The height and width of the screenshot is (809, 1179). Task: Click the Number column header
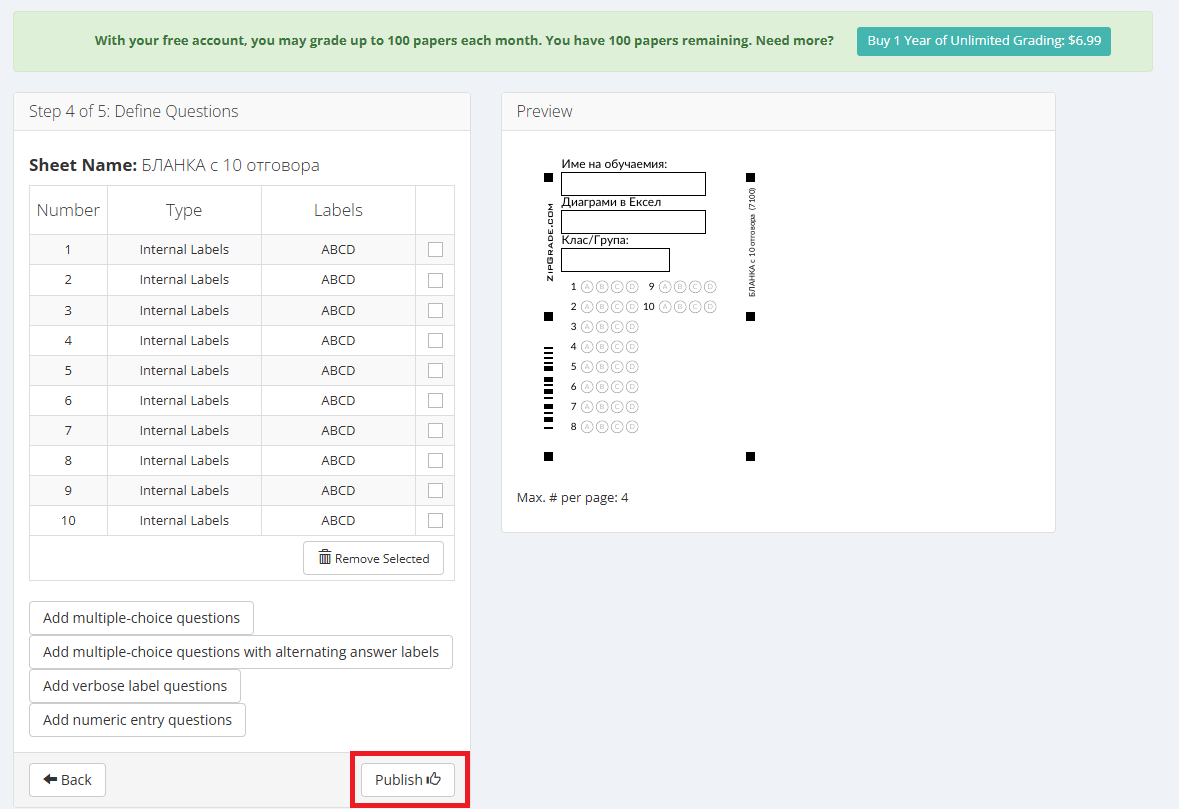68,210
